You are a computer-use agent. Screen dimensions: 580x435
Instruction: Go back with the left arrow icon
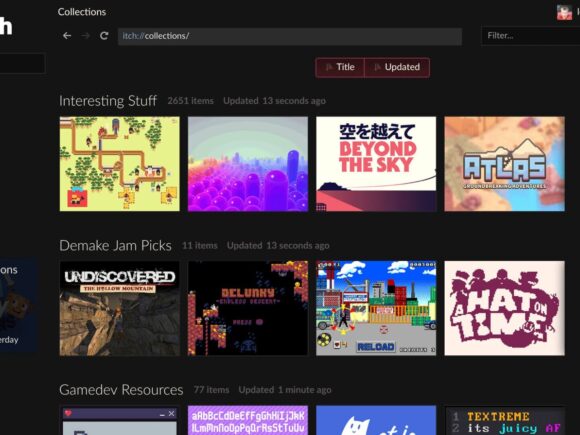tap(67, 36)
